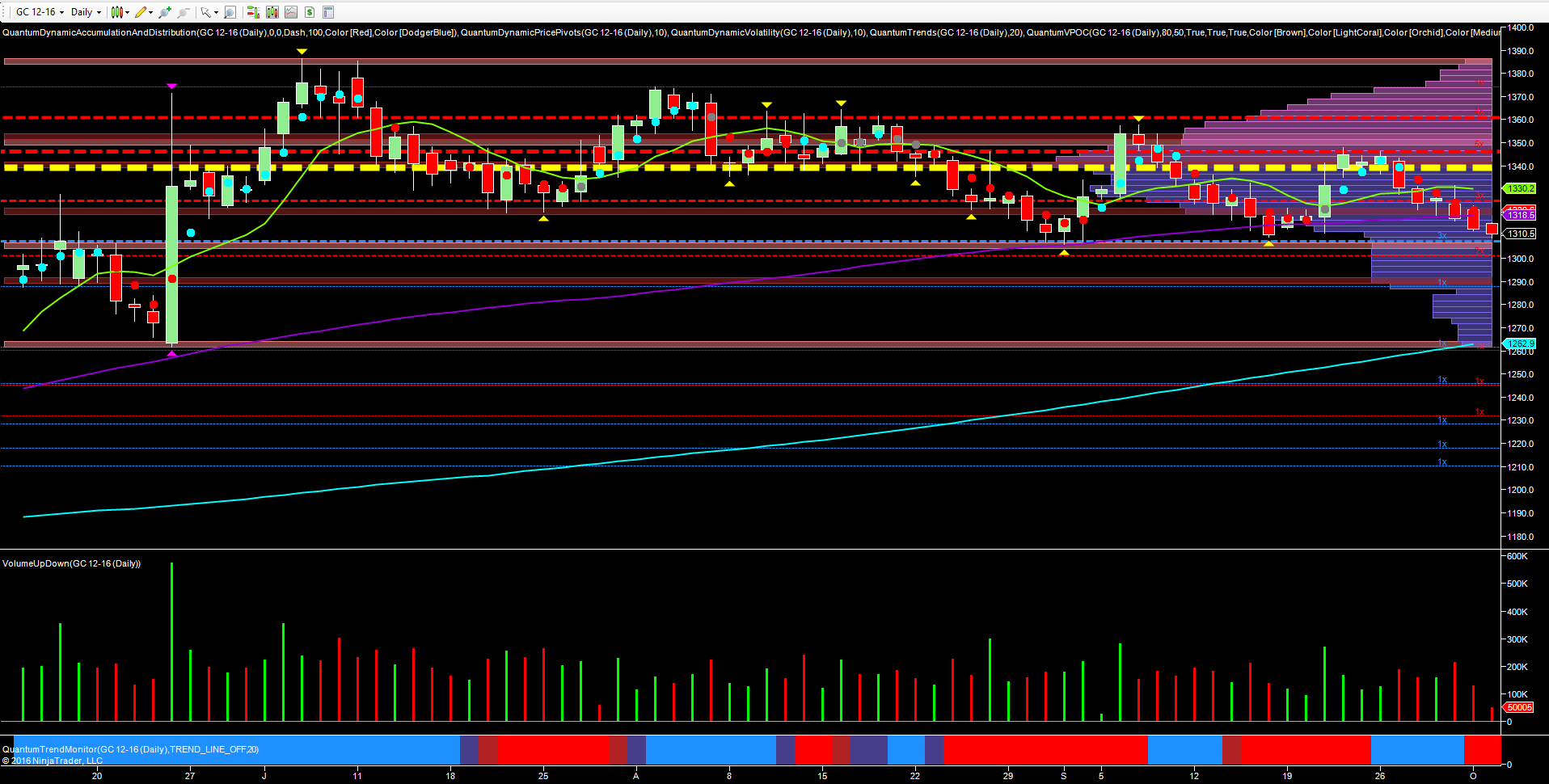Click the line chart analysis icon
The width and height of the screenshot is (1549, 784).
click(x=290, y=12)
